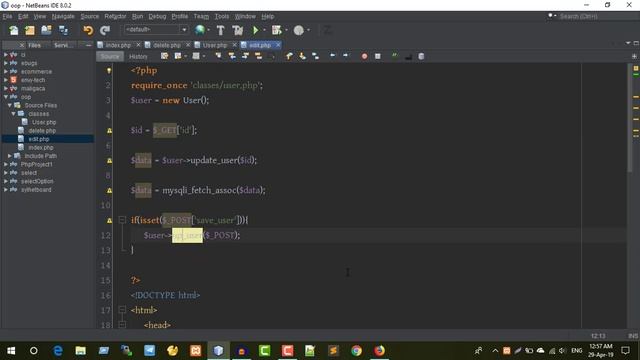Viewport: 640px width, 360px height.
Task: Click the Toggle Bookmark icon
Action: (316, 56)
